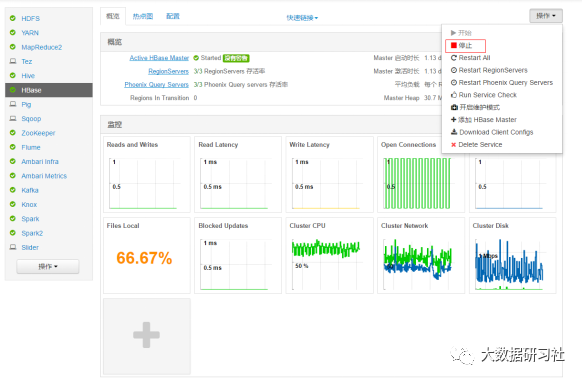583x381 pixels.
Task: Choose the Start menu item
Action: pyautogui.click(x=461, y=33)
